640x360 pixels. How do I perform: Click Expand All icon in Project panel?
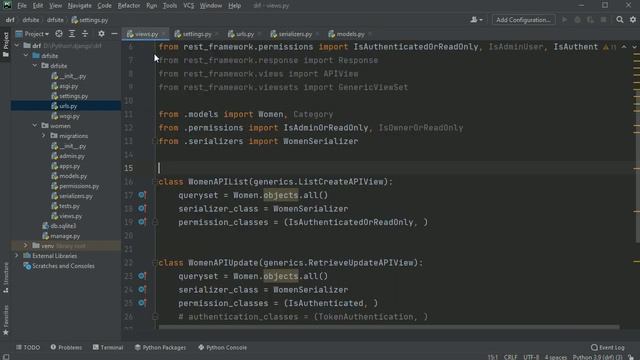[x=72, y=34]
